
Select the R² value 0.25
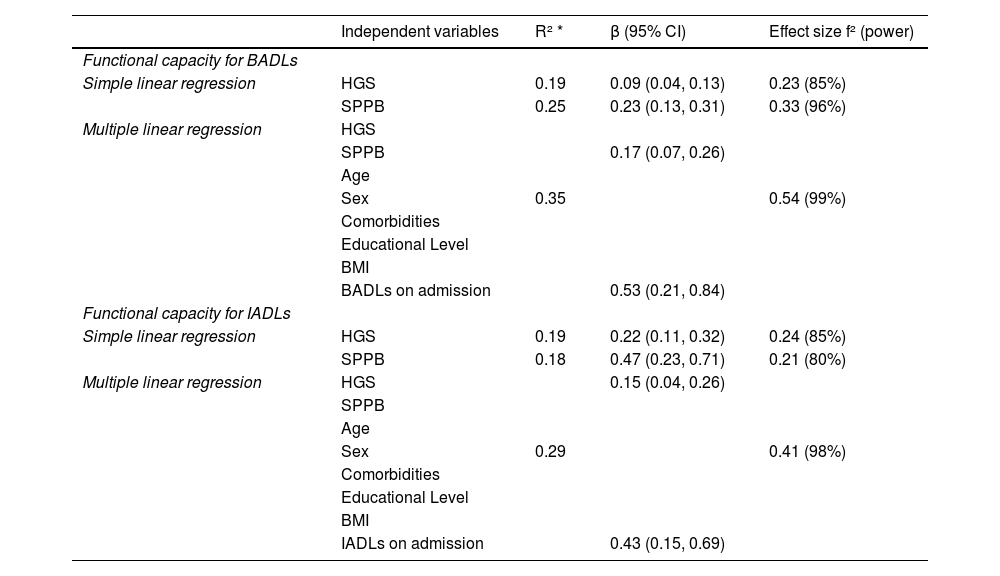(550, 107)
